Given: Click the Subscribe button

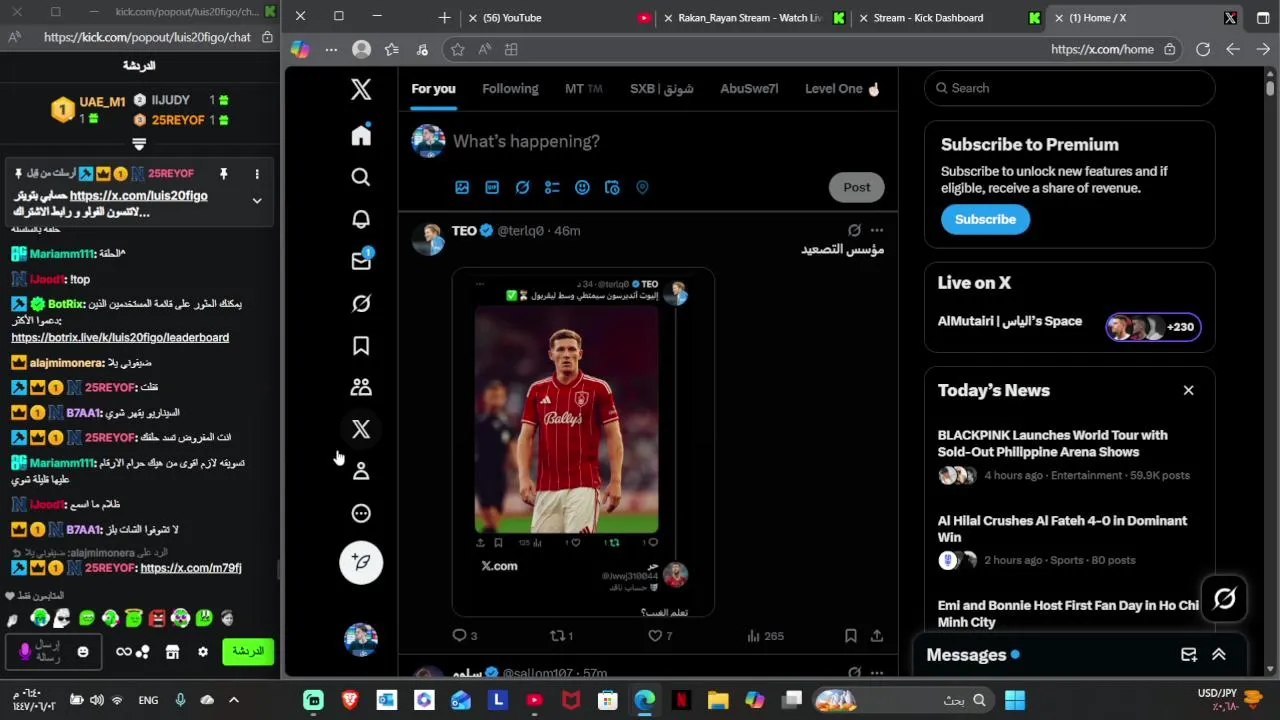Looking at the screenshot, I should 985,219.
